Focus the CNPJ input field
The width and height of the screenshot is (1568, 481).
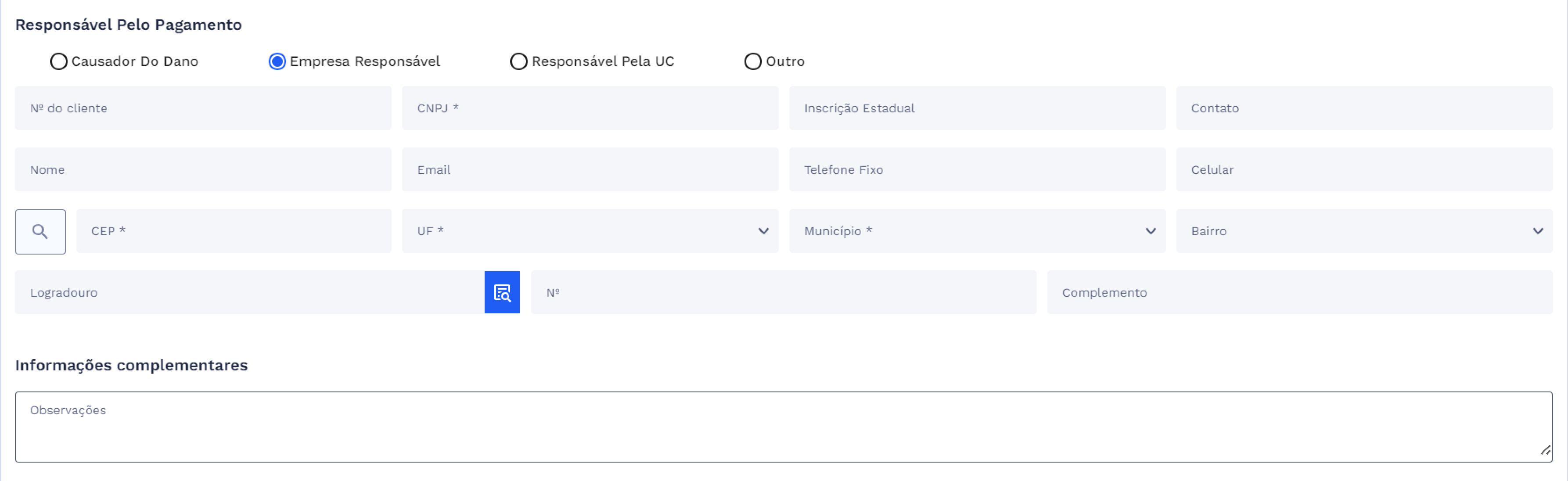[x=589, y=108]
